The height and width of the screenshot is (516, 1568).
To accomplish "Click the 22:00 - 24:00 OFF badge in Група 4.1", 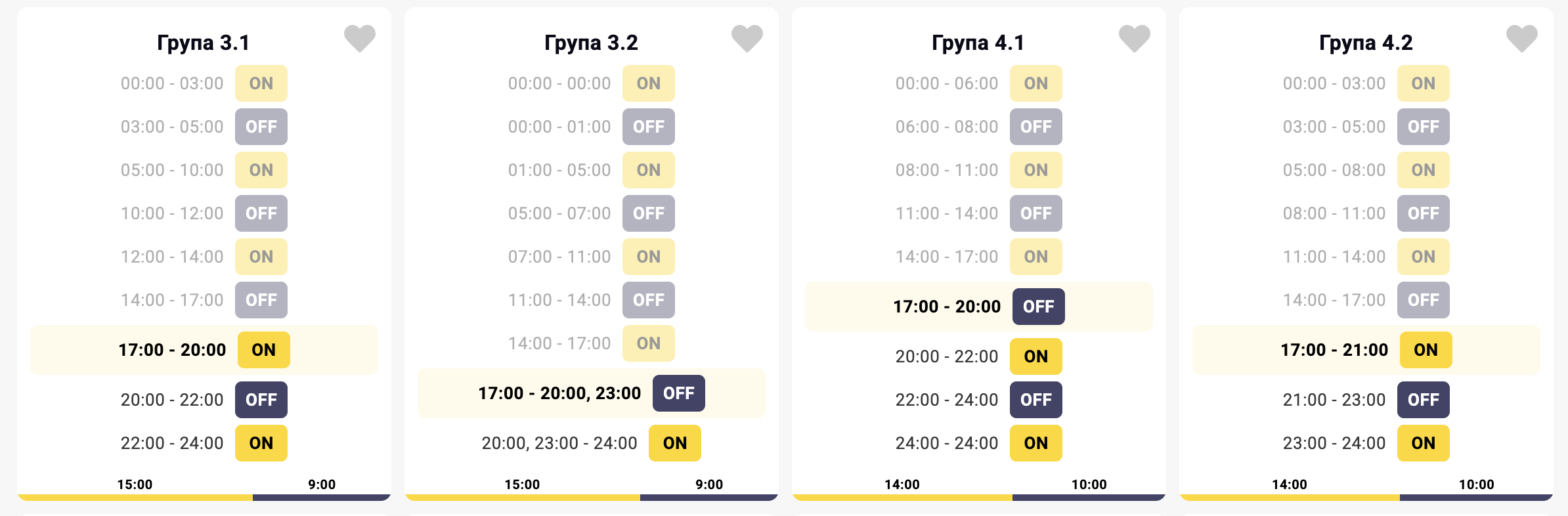I will tap(1035, 400).
